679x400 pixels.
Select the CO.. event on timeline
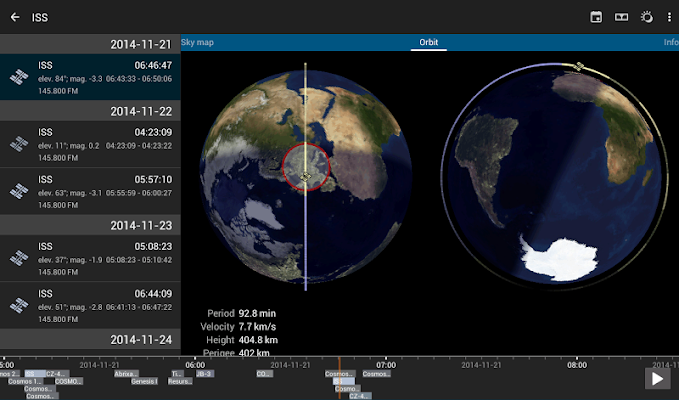(264, 374)
